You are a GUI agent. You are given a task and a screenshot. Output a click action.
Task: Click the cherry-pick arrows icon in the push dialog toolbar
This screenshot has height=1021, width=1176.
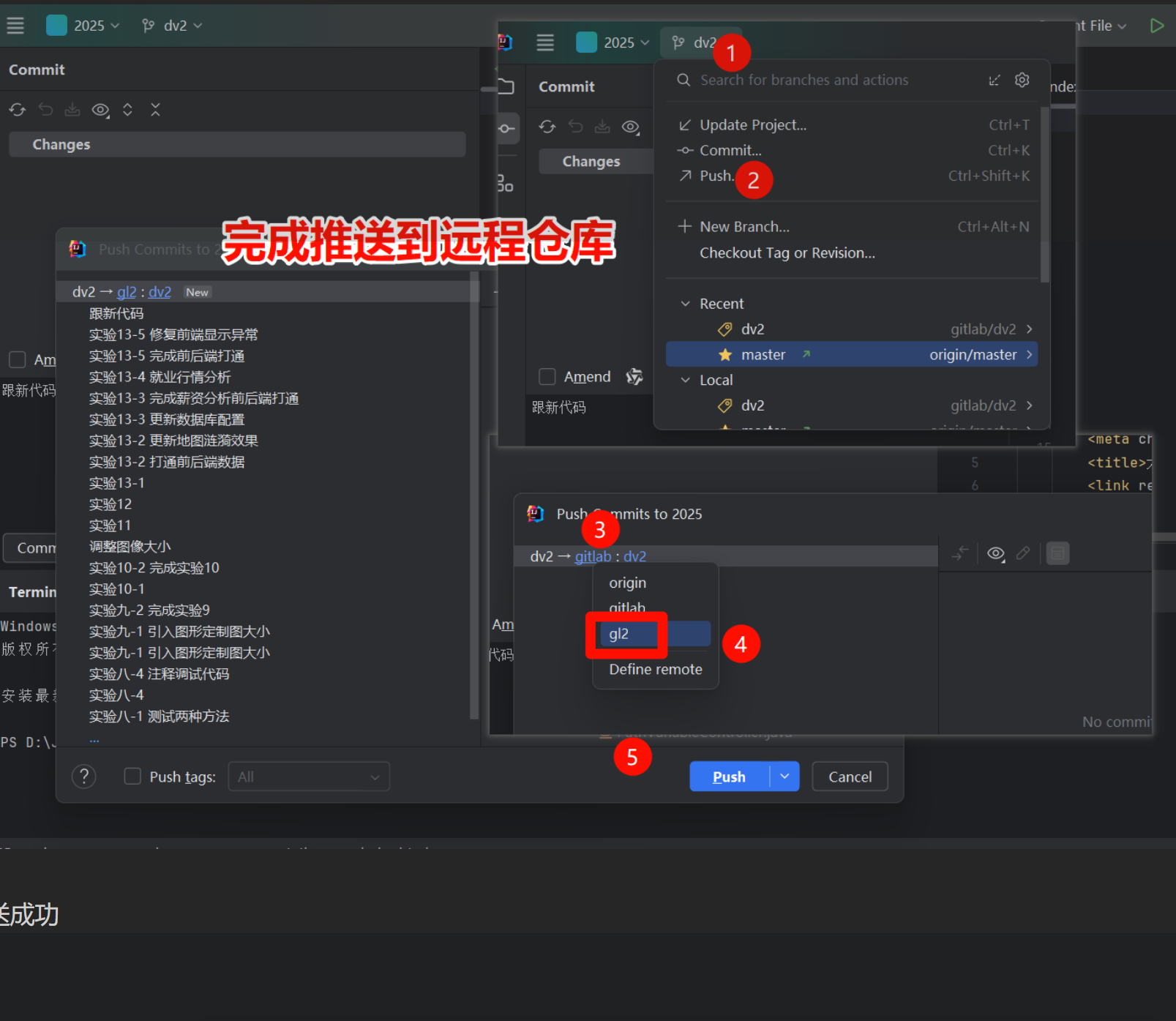[960, 553]
